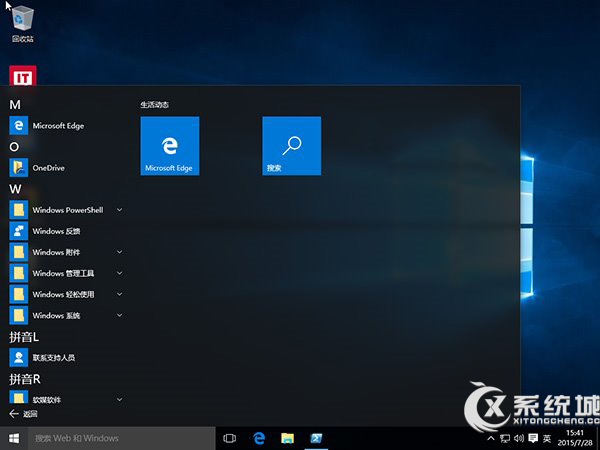Click the Windows 轻松使用 folder icon
The height and width of the screenshot is (450, 600).
point(18,294)
